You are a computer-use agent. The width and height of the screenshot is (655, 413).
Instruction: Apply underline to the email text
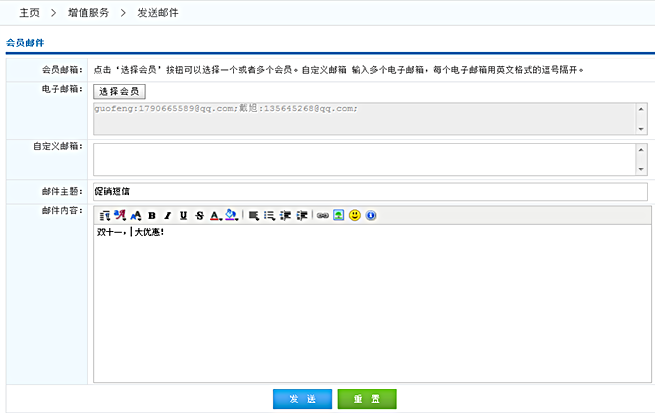coord(183,215)
